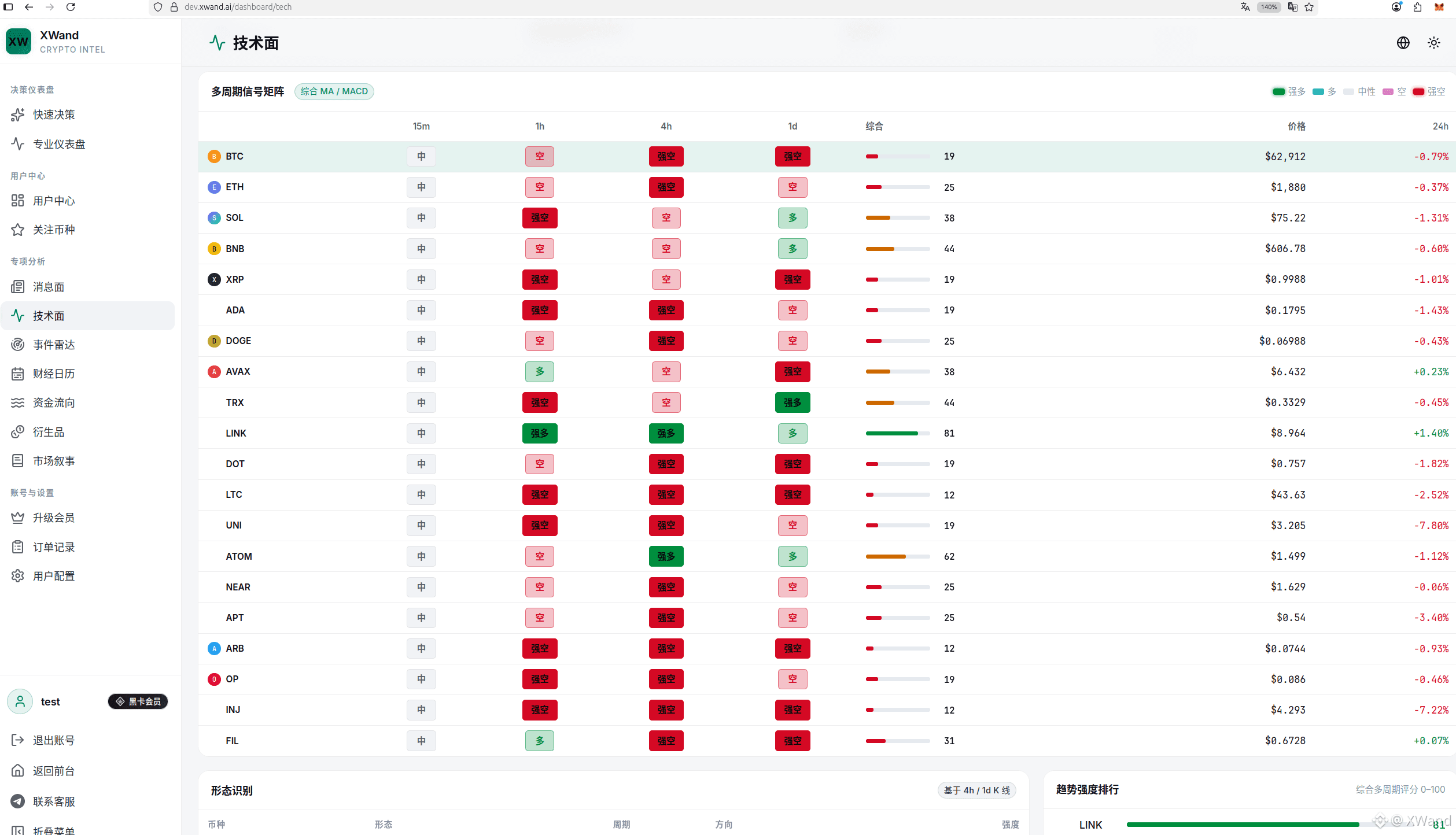This screenshot has height=835, width=1456.
Task: Click the 用户中心 grid icon
Action: (x=18, y=201)
